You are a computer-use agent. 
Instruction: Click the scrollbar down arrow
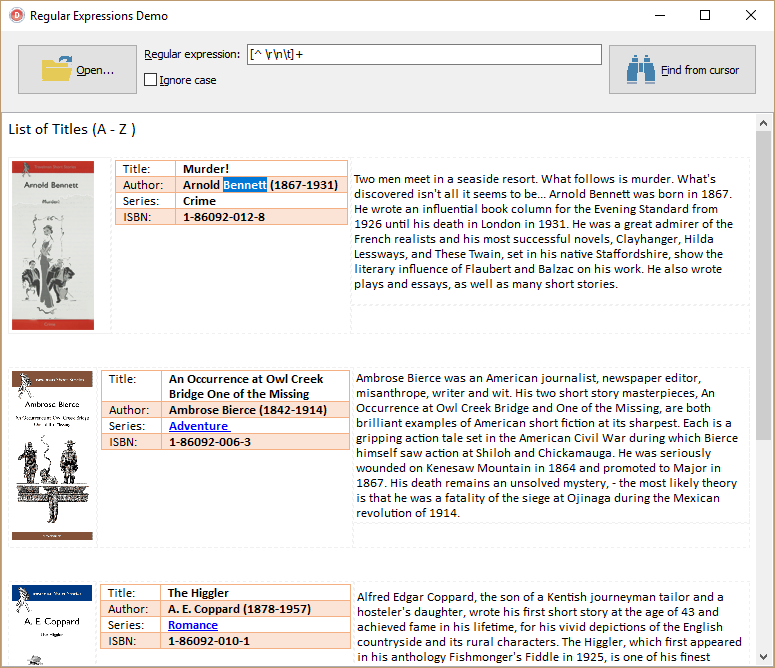[764, 658]
